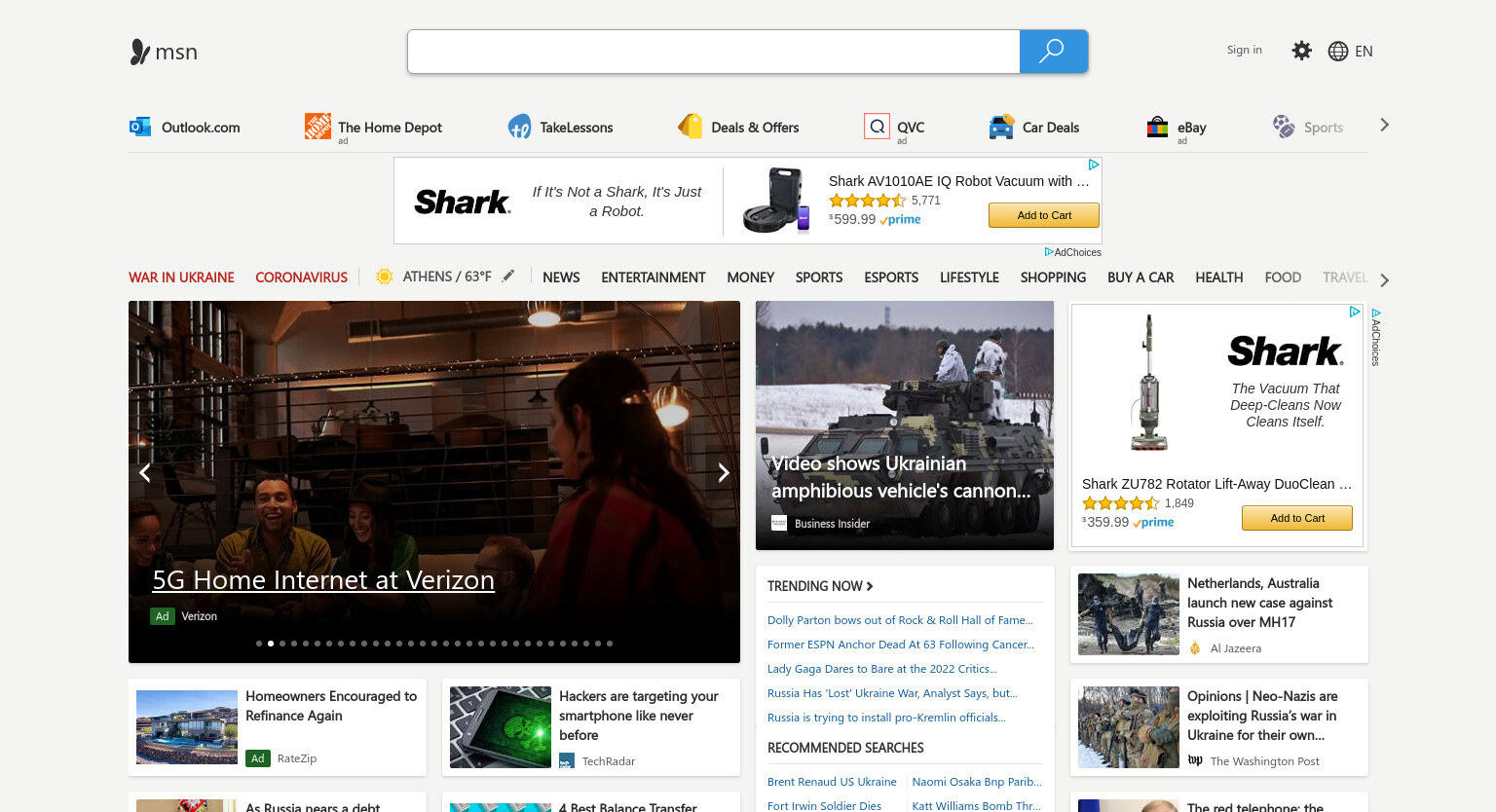The height and width of the screenshot is (812, 1496).
Task: Click Al Jazeera source icon
Action: [1195, 648]
